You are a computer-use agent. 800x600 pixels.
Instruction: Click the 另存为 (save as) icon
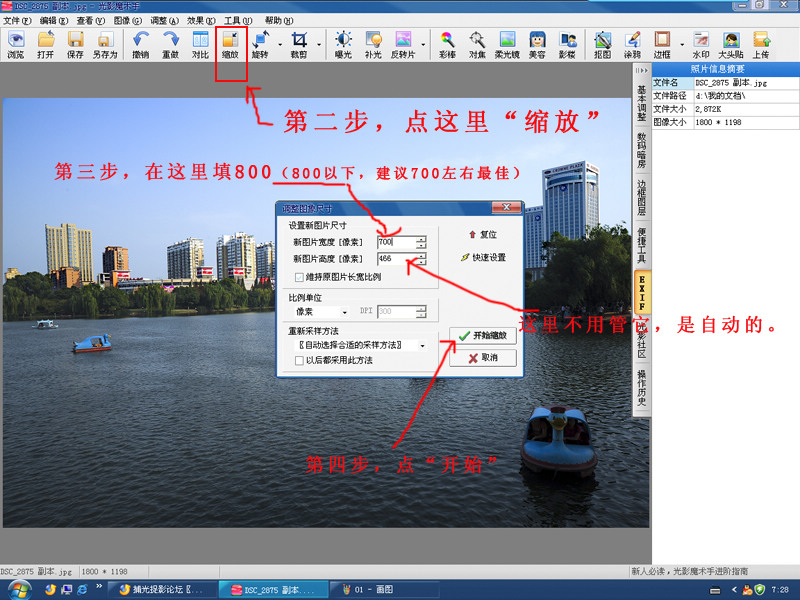click(x=104, y=43)
